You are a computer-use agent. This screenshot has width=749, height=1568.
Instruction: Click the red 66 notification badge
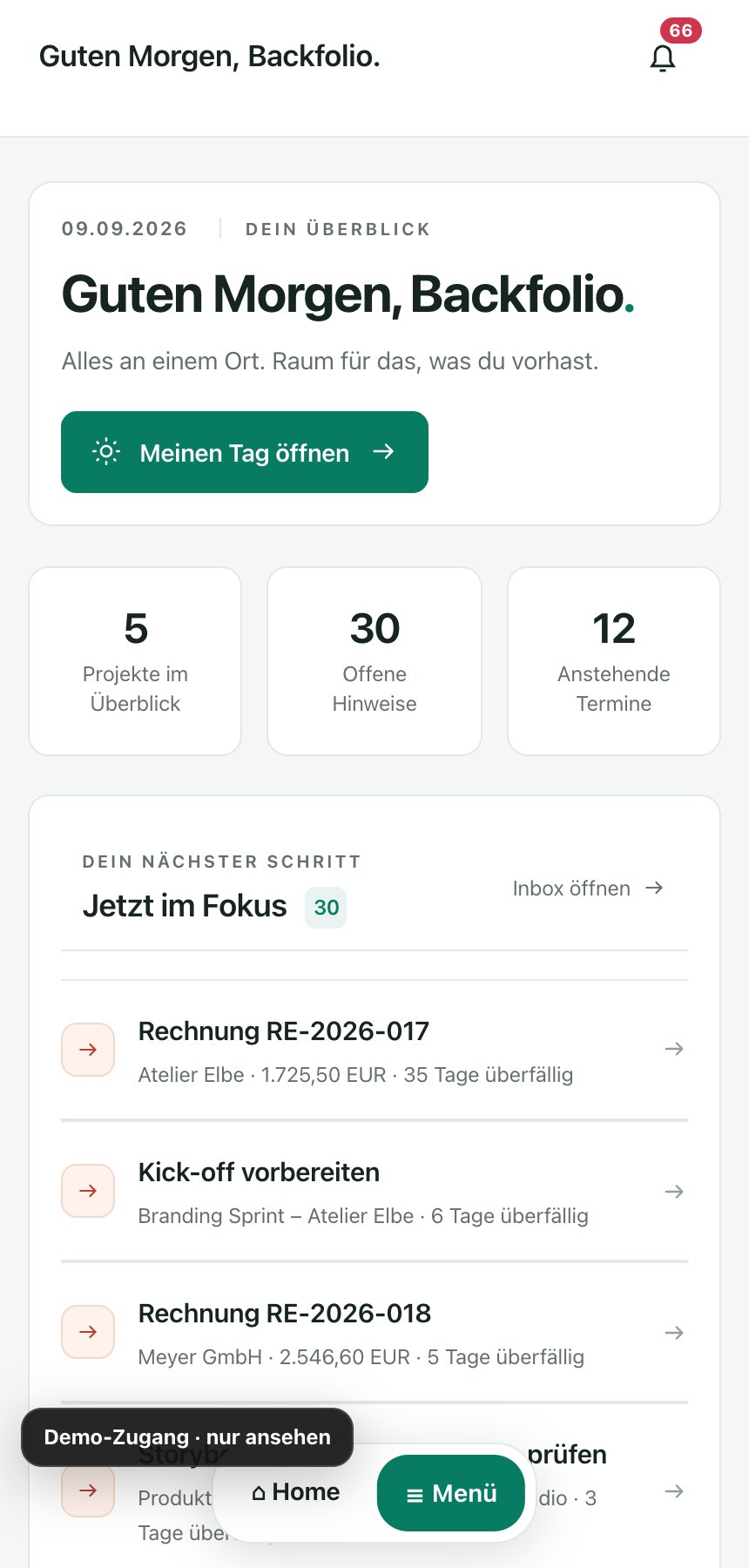click(681, 30)
